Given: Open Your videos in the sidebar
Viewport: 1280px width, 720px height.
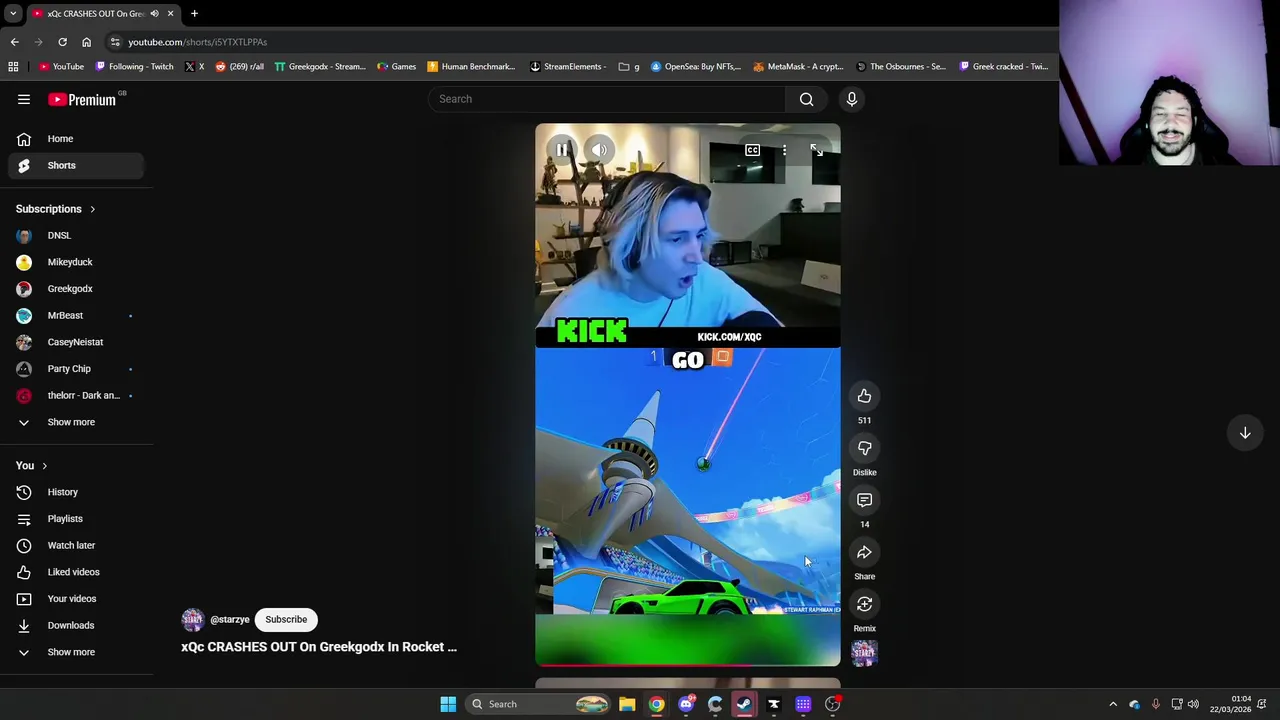Looking at the screenshot, I should pyautogui.click(x=77, y=599).
